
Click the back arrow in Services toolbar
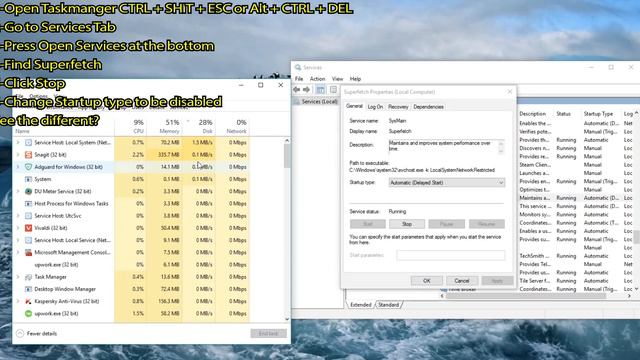[297, 89]
